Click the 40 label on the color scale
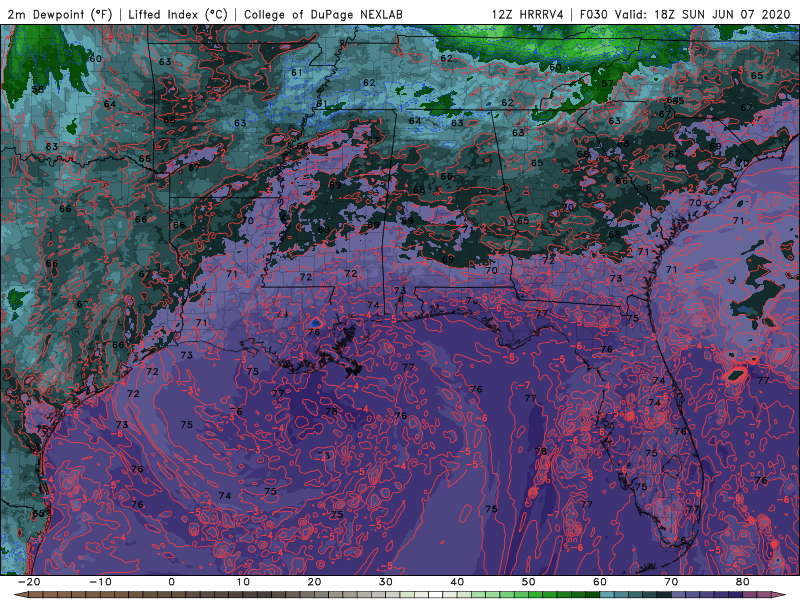Viewport: 800px width, 600px height. click(457, 582)
